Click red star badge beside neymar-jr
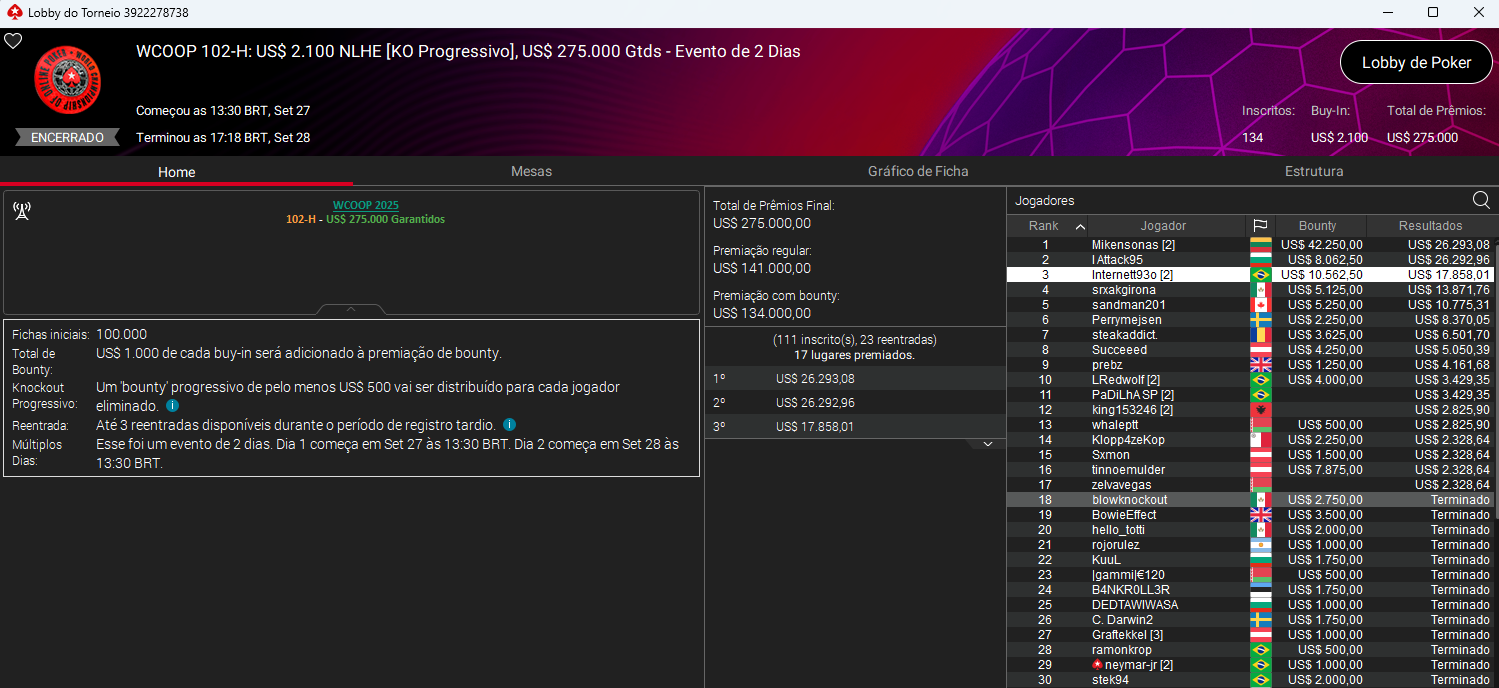1499x688 pixels. 1098,665
